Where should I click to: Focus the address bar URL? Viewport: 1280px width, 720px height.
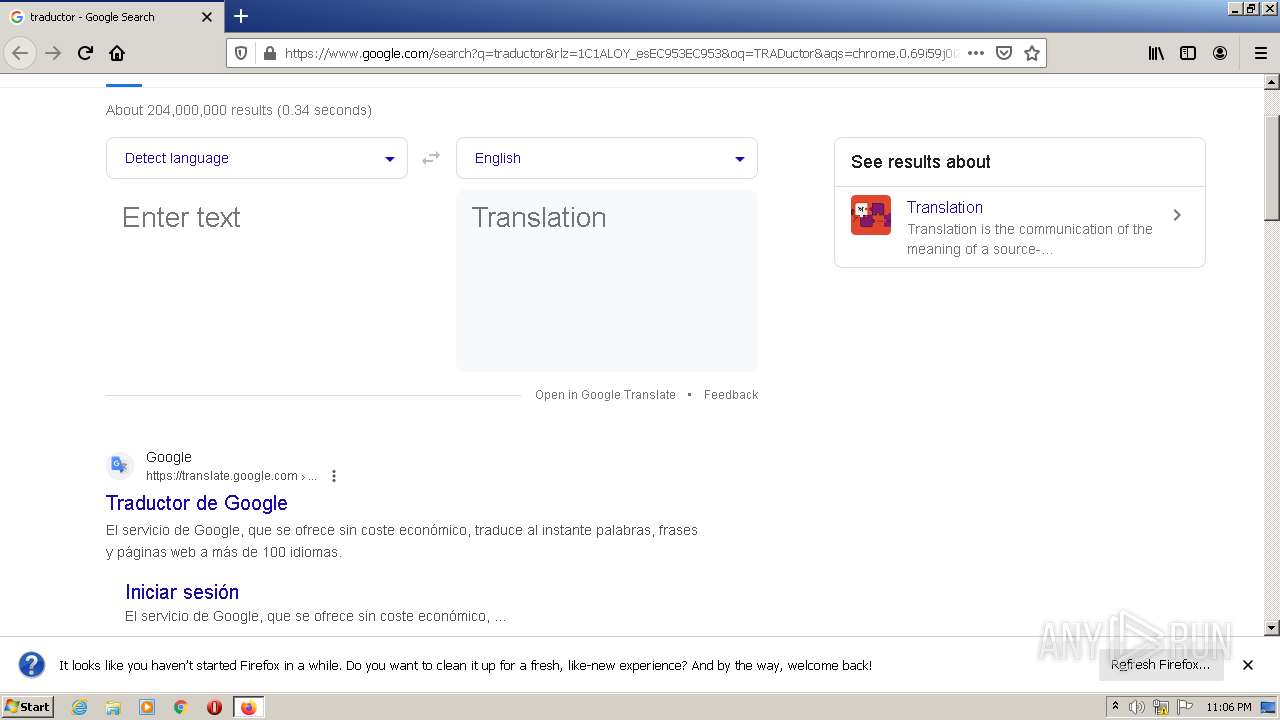tap(620, 53)
